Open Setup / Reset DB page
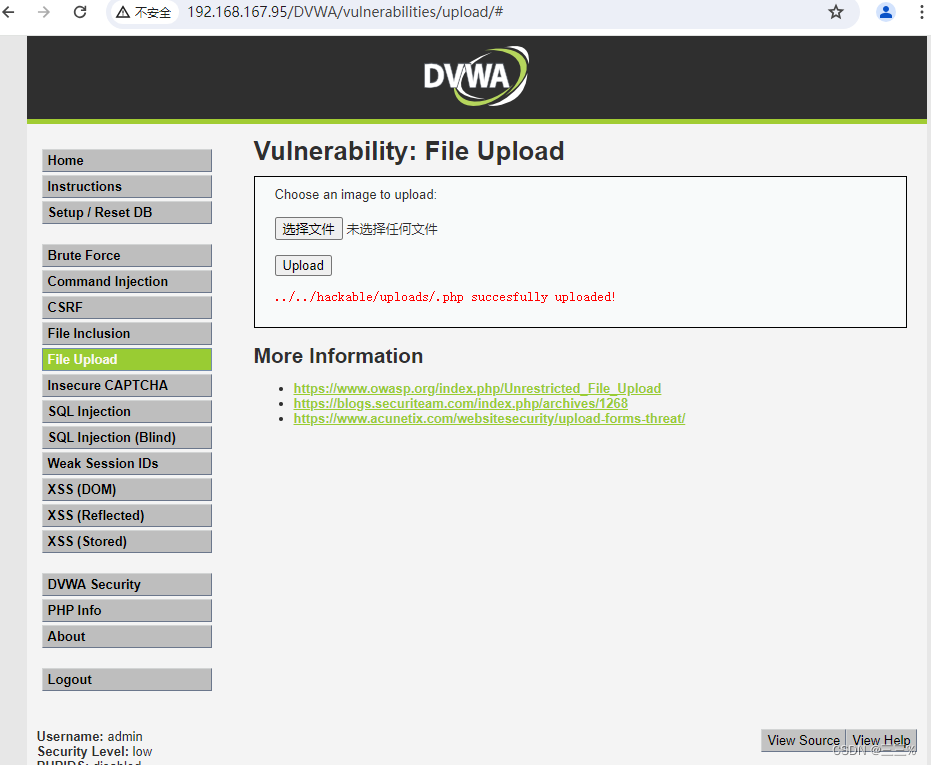Screen dimensions: 931x765 click(x=127, y=213)
